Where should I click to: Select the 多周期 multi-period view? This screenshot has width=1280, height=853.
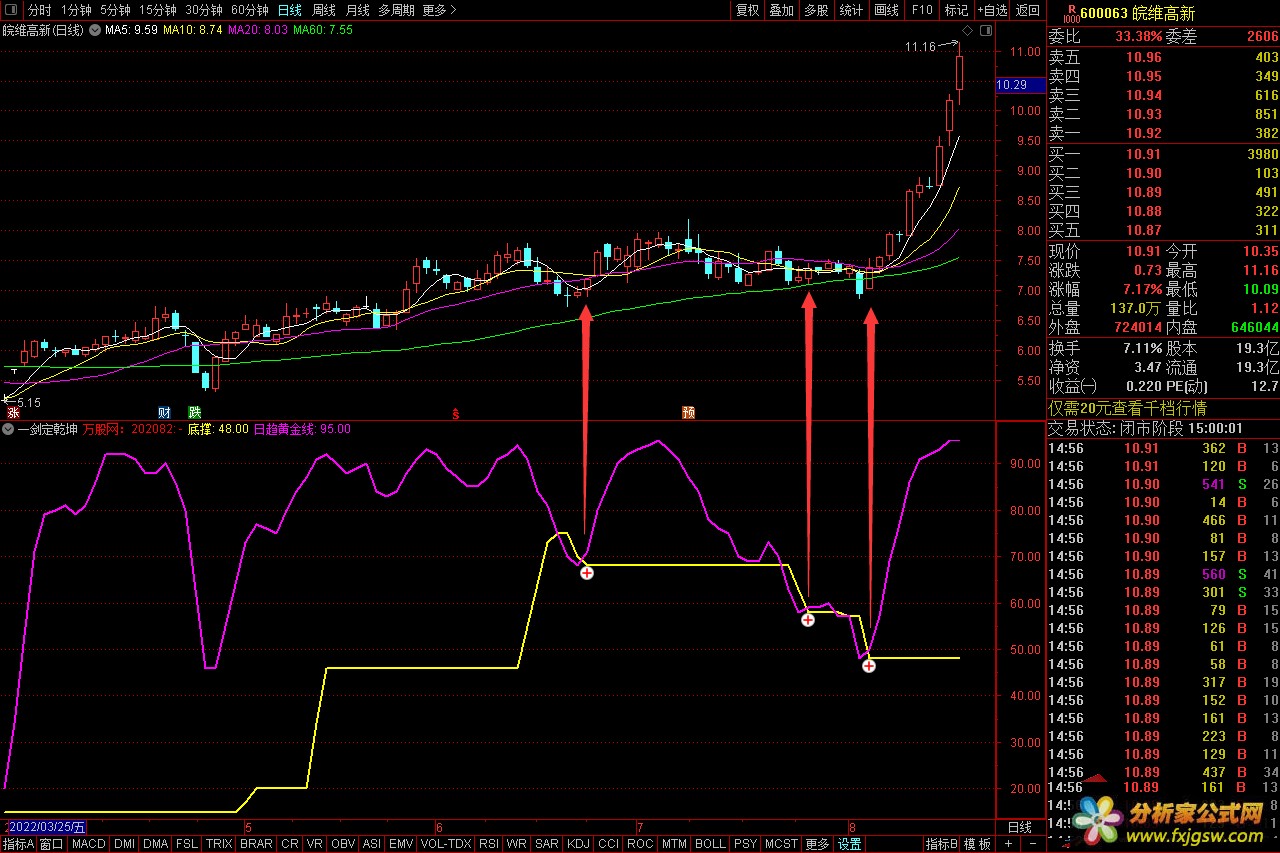[x=396, y=10]
